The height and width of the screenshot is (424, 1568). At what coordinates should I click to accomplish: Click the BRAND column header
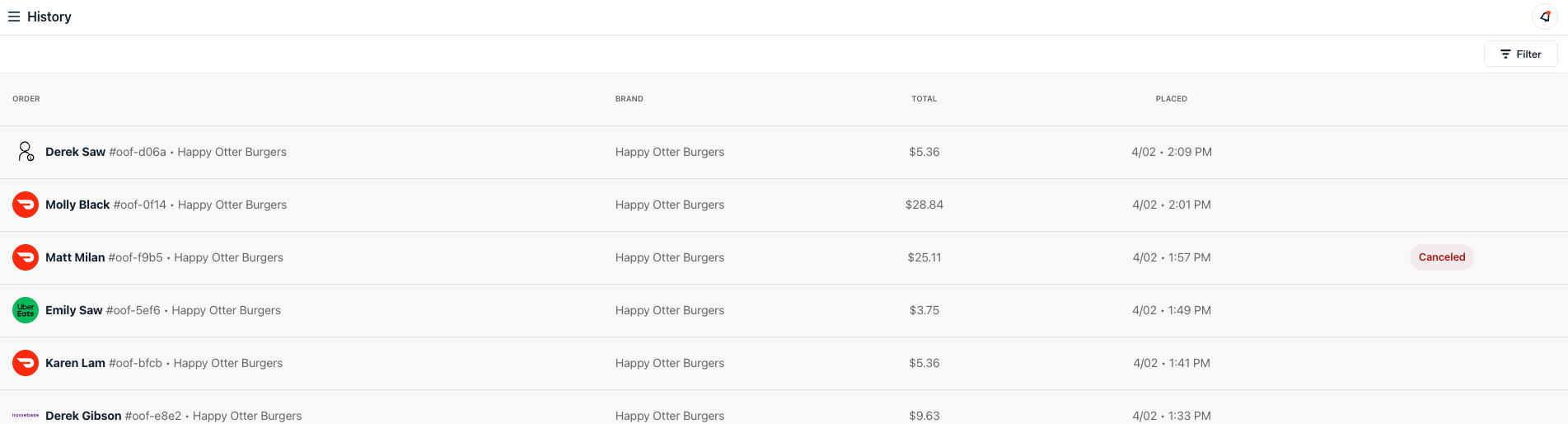pos(629,99)
